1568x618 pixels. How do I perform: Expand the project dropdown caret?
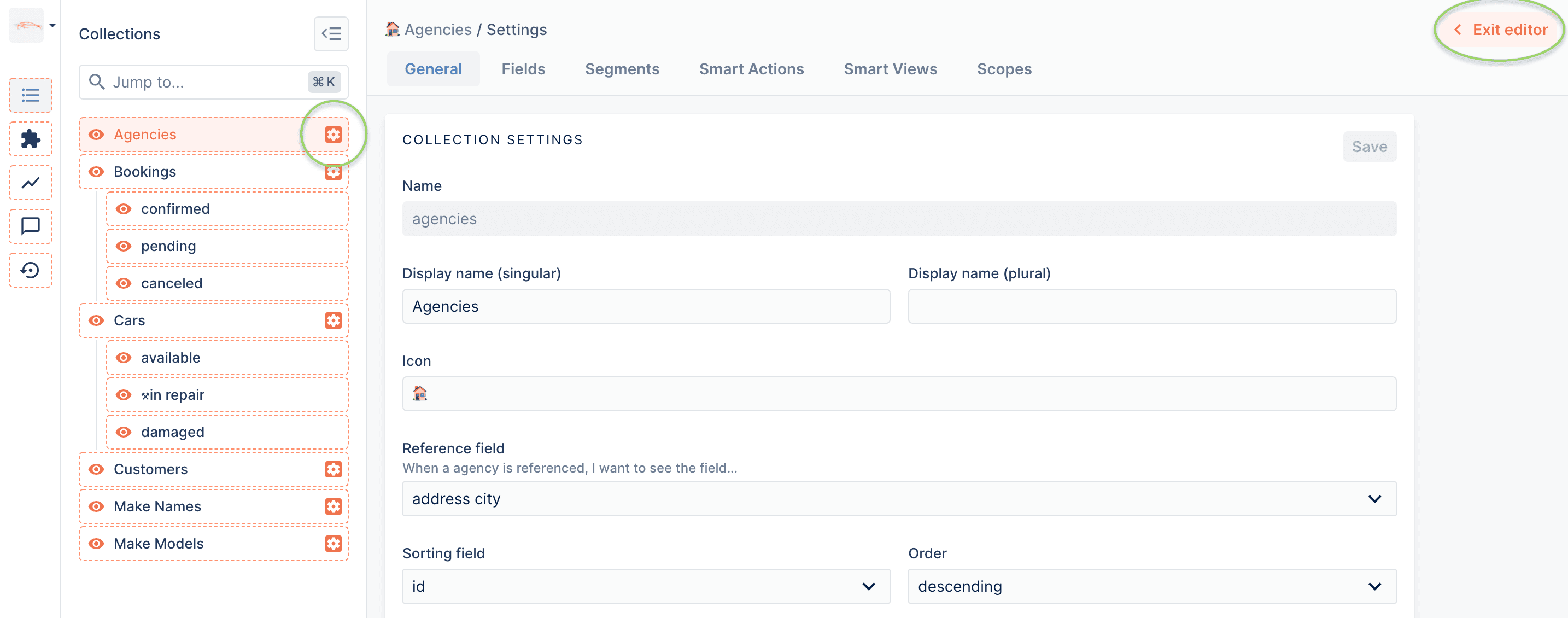pos(53,25)
